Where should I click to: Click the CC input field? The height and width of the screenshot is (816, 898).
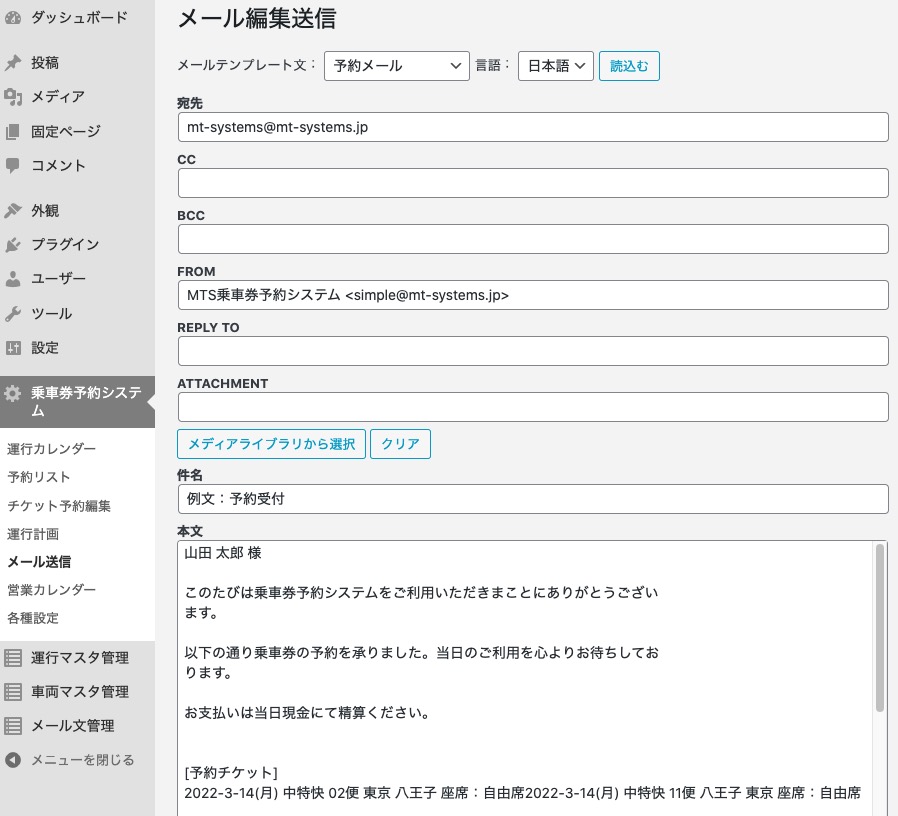pos(533,183)
